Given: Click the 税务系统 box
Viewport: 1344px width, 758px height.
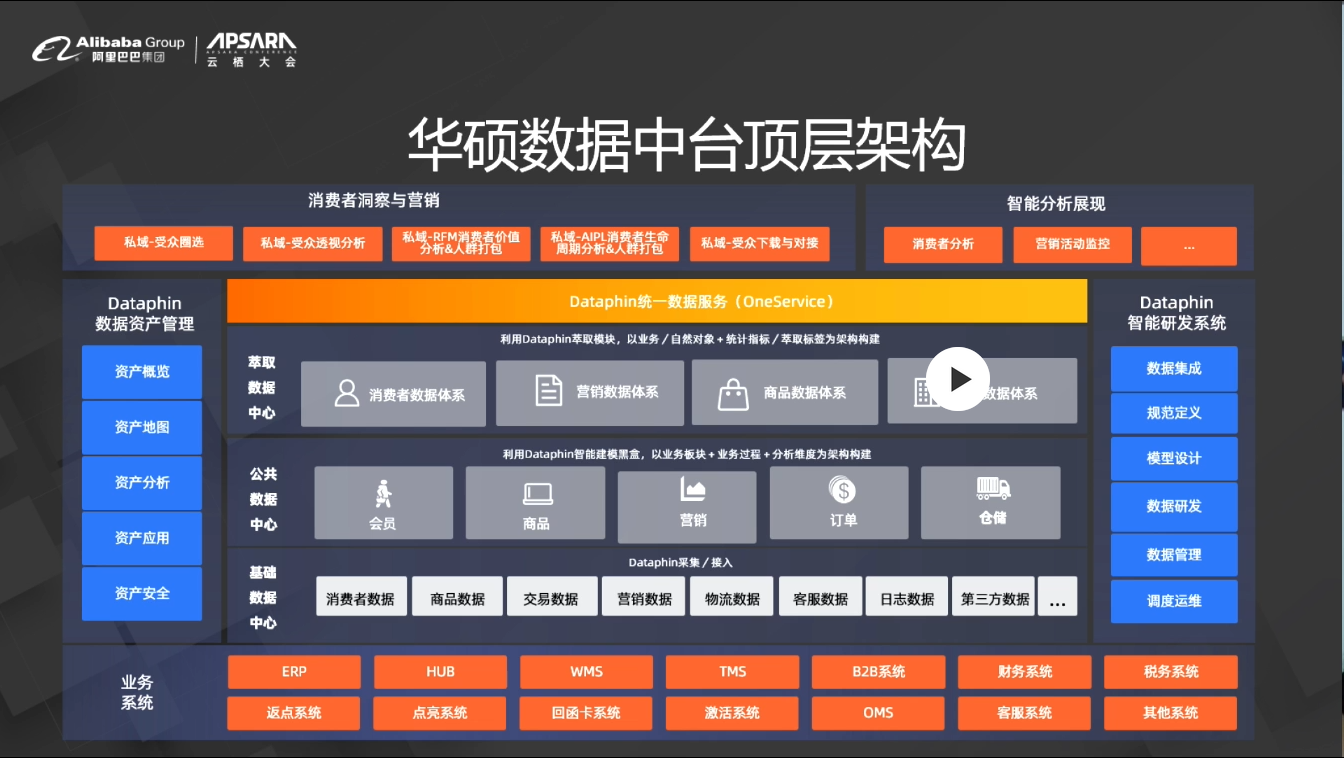Looking at the screenshot, I should [x=1170, y=672].
